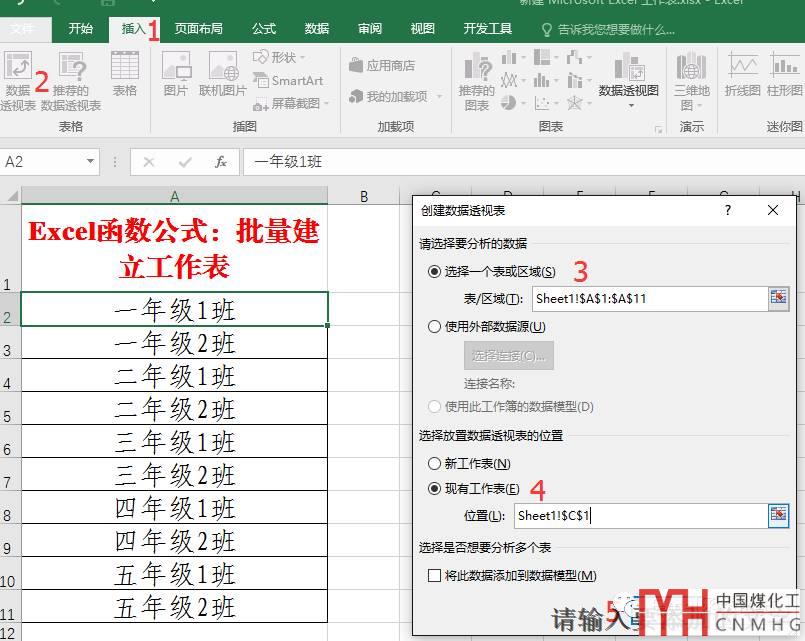Click the insert function fx icon

pyautogui.click(x=221, y=162)
